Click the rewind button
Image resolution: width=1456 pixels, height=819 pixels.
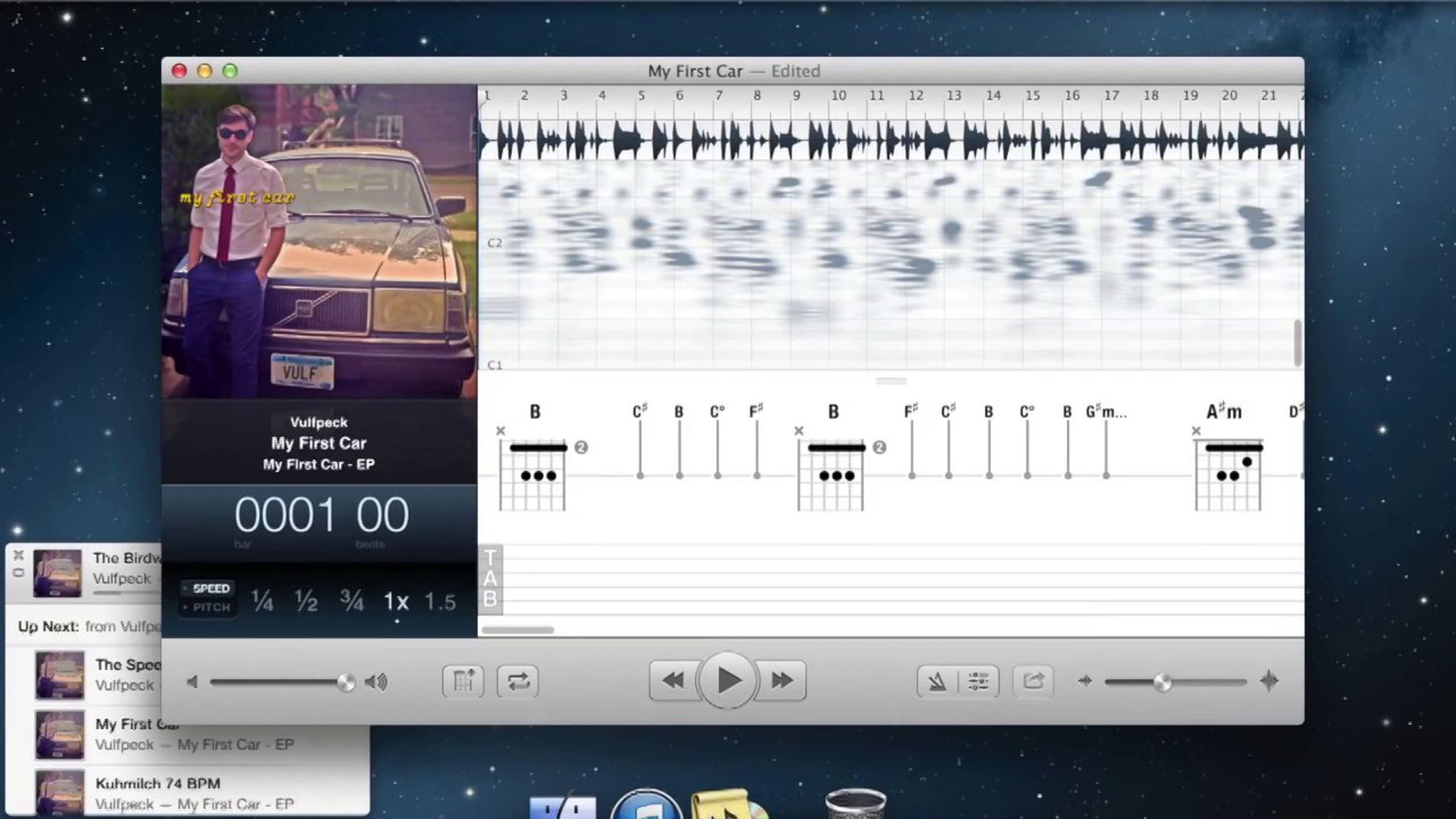pos(674,681)
